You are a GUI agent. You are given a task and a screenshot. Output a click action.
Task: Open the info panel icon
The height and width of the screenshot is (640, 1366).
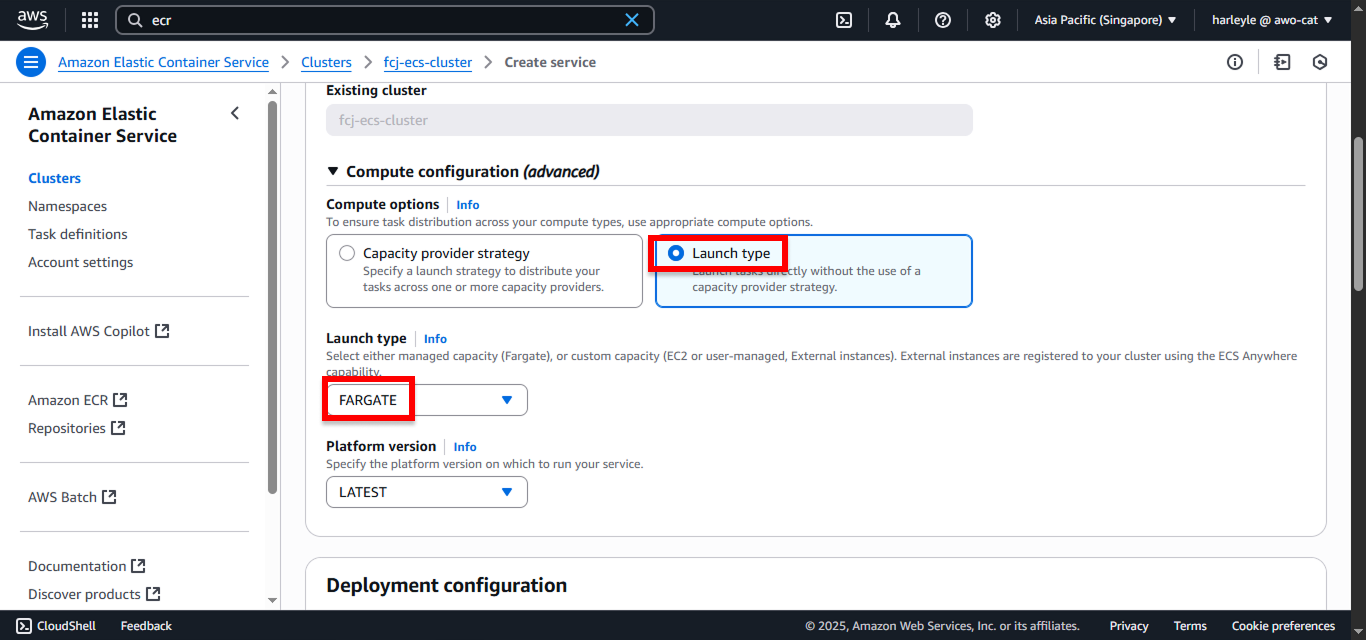[1235, 62]
